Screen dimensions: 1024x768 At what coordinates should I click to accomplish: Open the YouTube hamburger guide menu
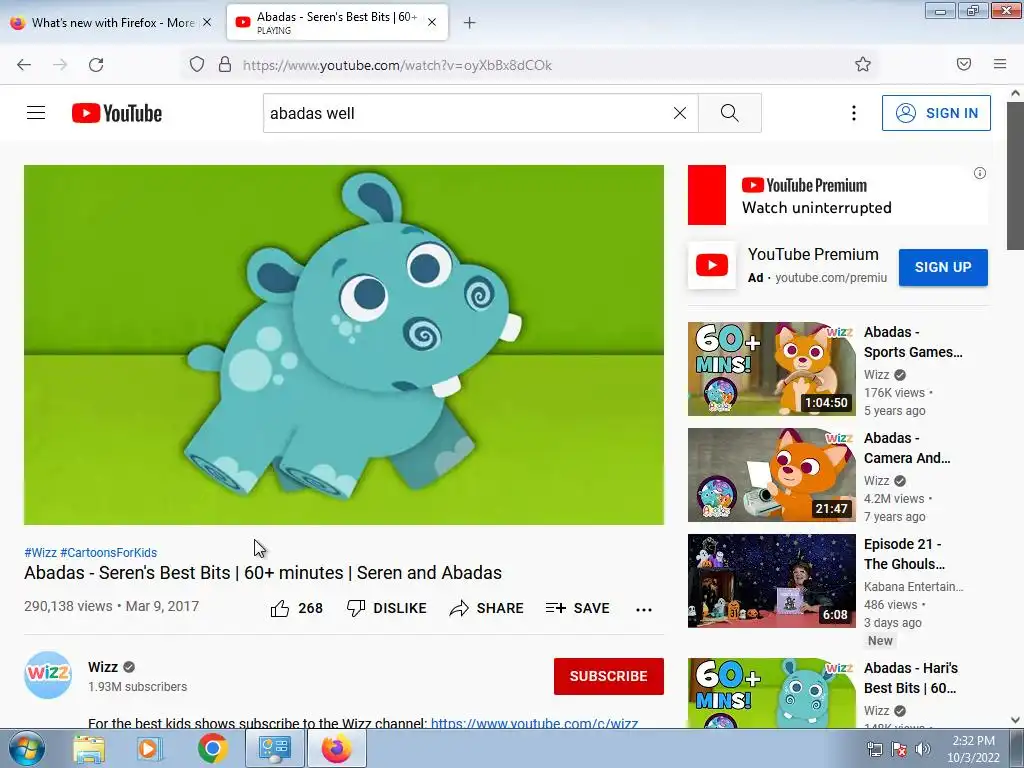point(36,113)
